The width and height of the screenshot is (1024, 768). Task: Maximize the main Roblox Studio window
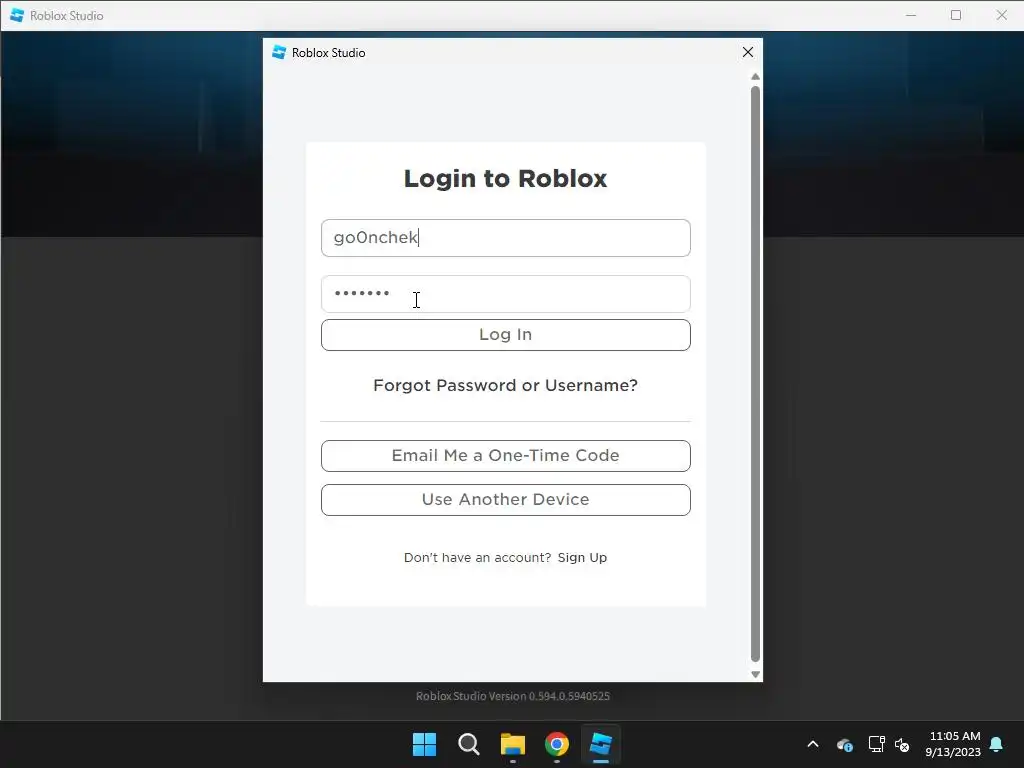click(956, 15)
